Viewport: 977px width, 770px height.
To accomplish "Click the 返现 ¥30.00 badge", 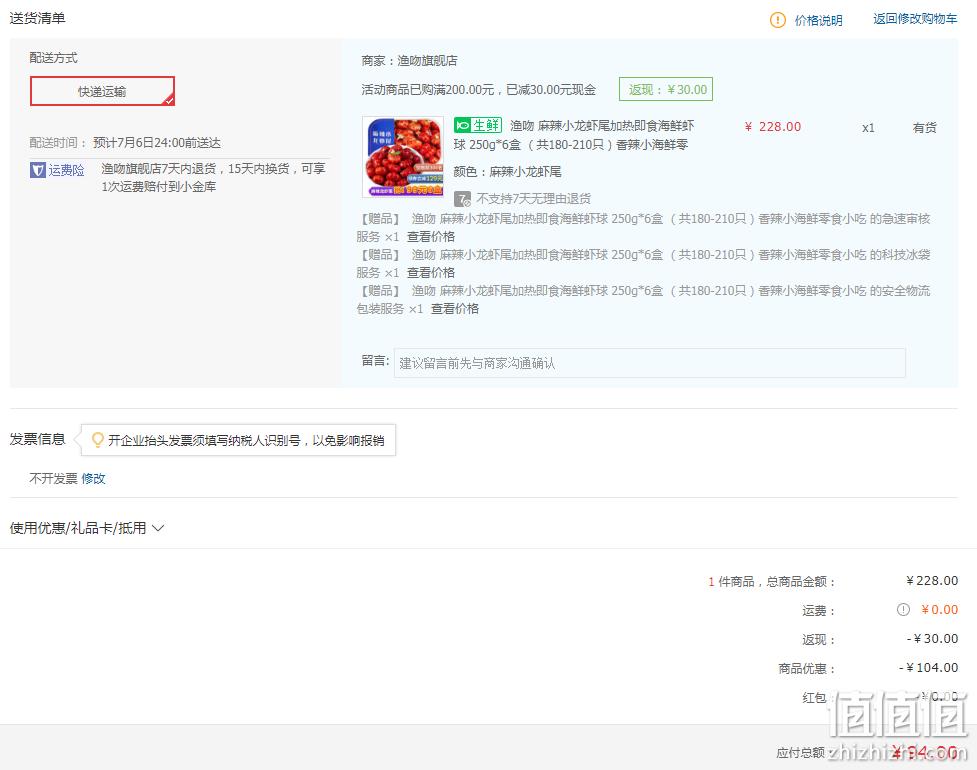I will (665, 89).
